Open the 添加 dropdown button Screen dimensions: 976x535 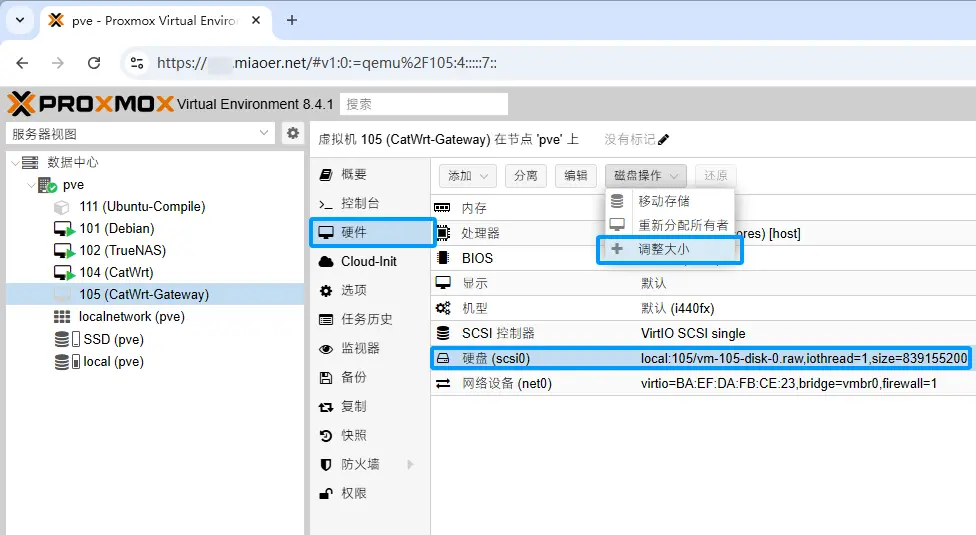pyautogui.click(x=467, y=176)
